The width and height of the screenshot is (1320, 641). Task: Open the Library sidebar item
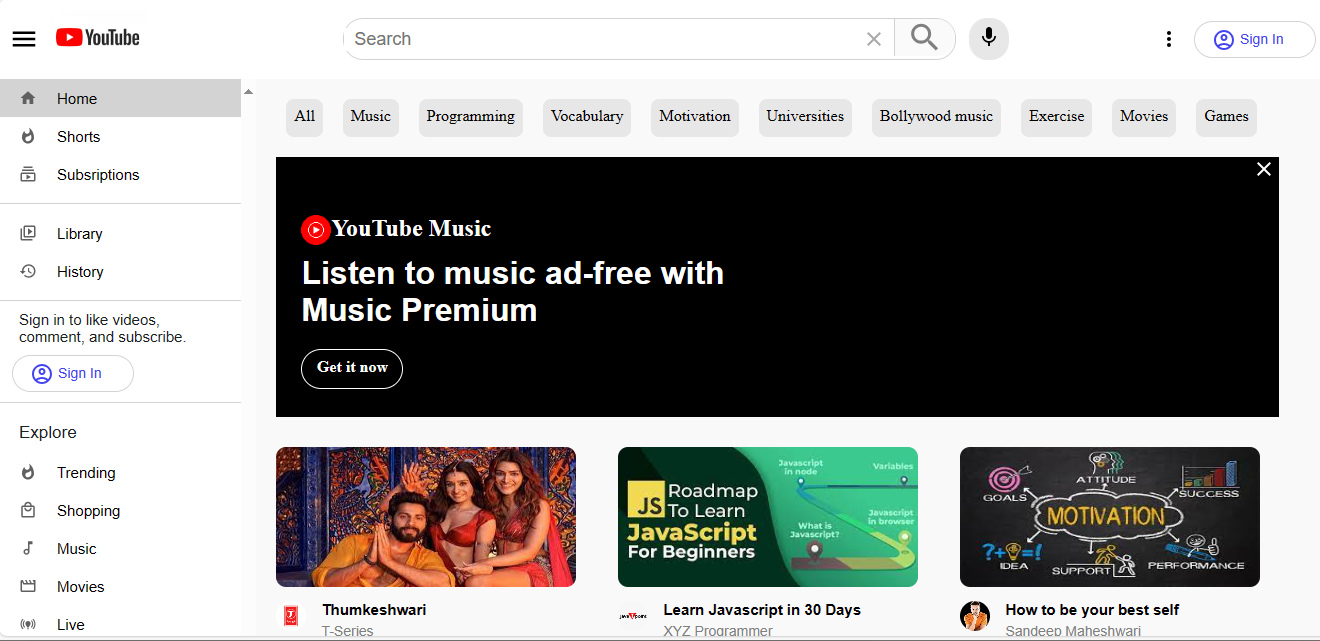click(79, 234)
